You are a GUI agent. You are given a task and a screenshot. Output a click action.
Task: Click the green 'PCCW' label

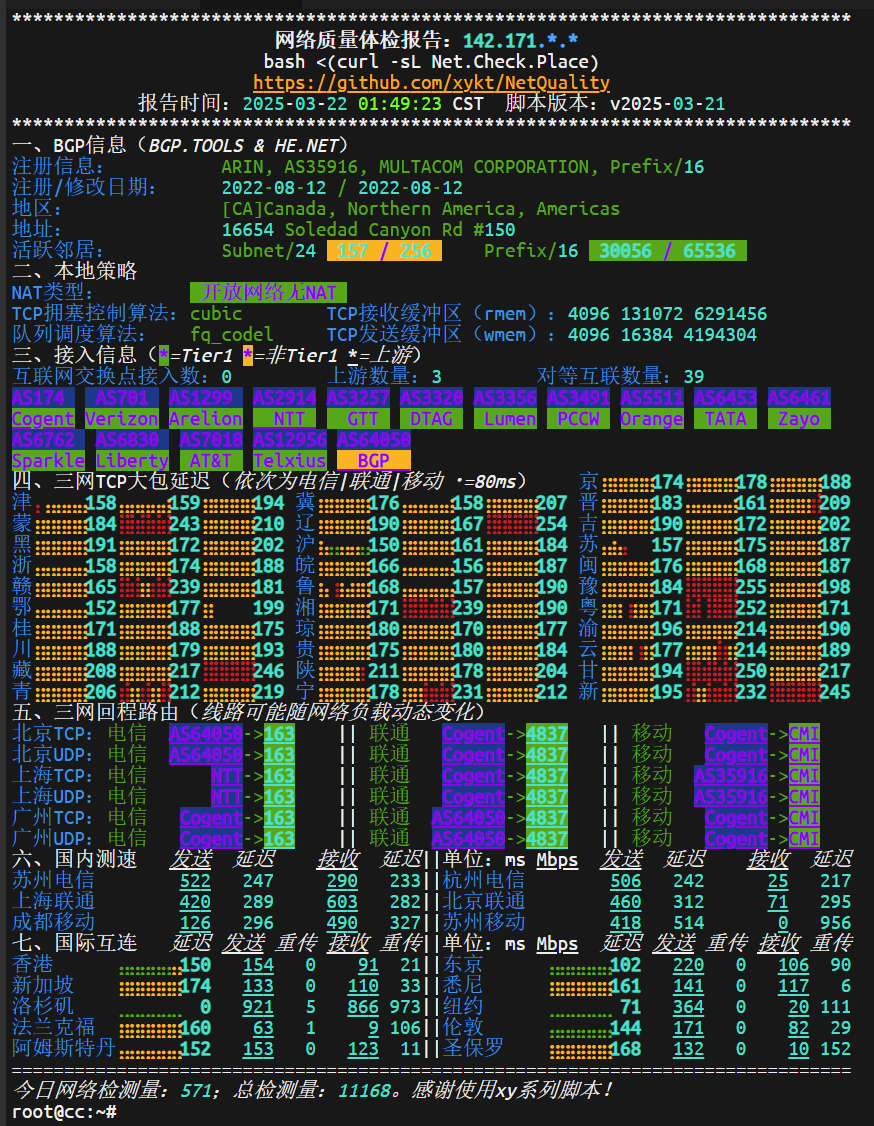point(579,419)
